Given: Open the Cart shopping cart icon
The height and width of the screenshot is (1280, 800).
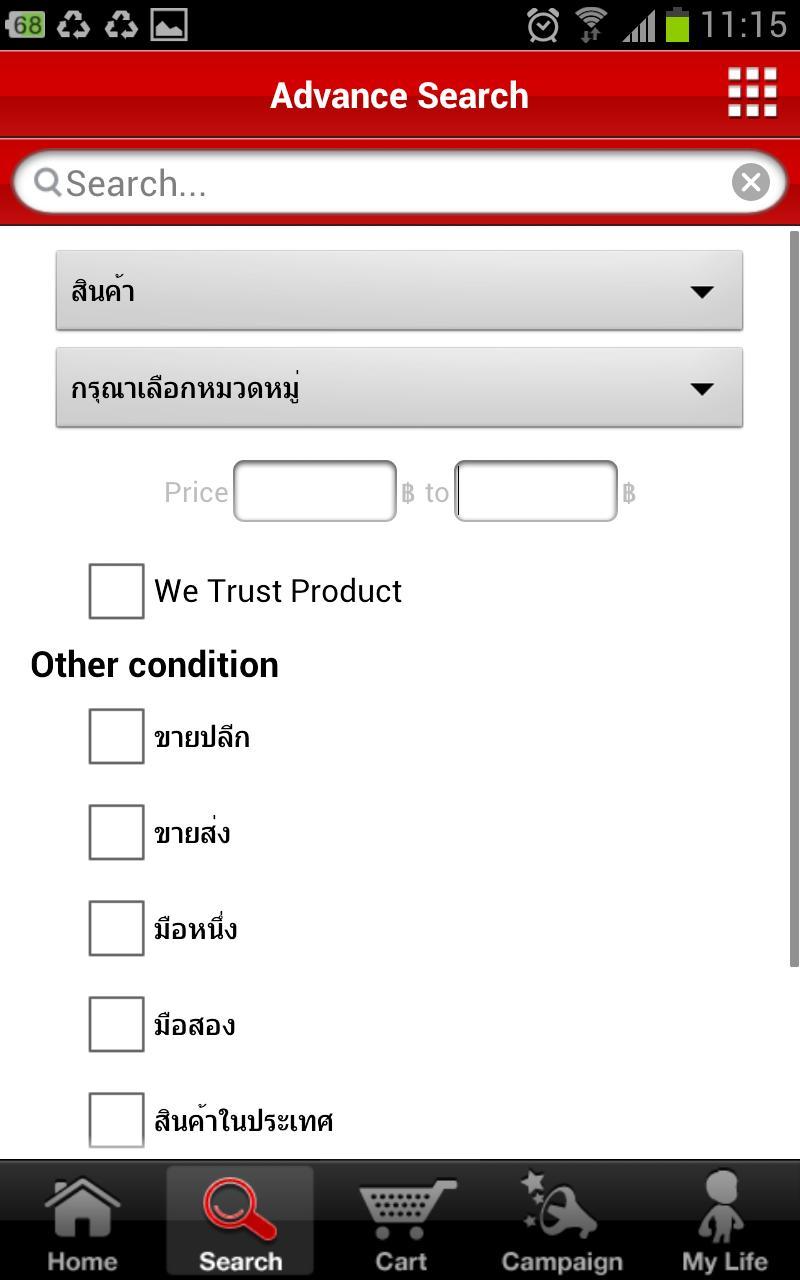Looking at the screenshot, I should (x=402, y=1220).
